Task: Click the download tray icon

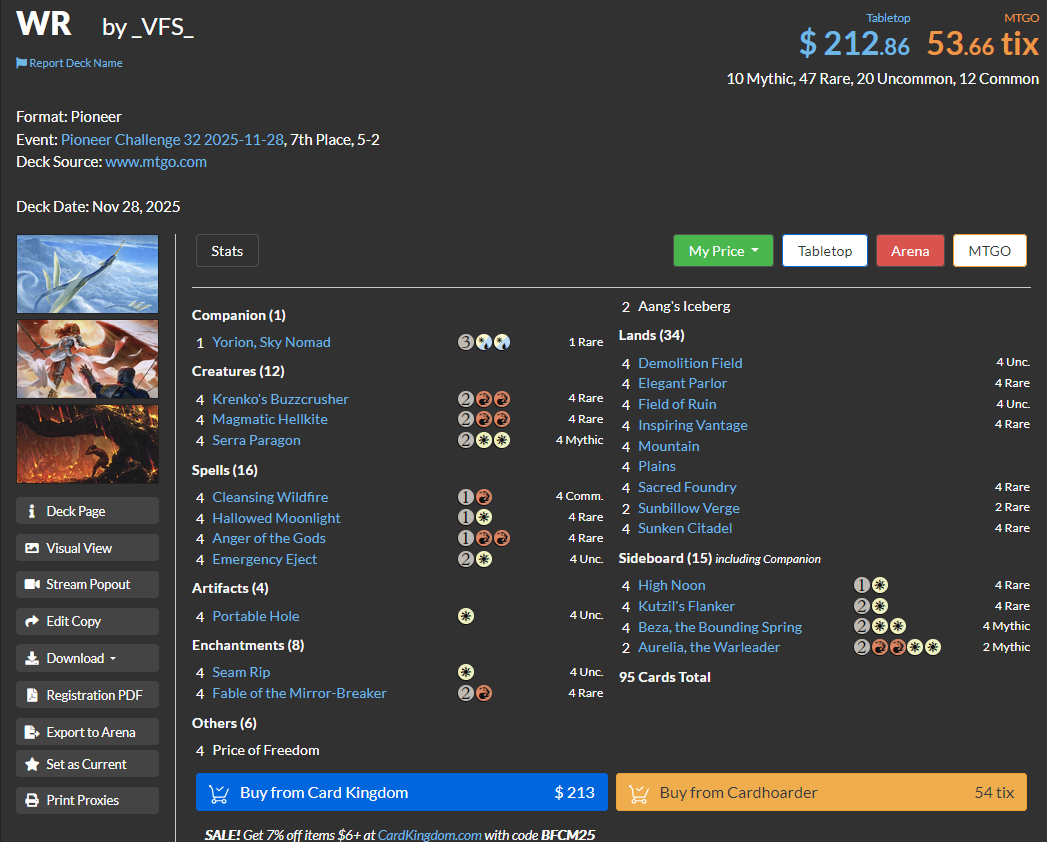Action: click(x=31, y=658)
